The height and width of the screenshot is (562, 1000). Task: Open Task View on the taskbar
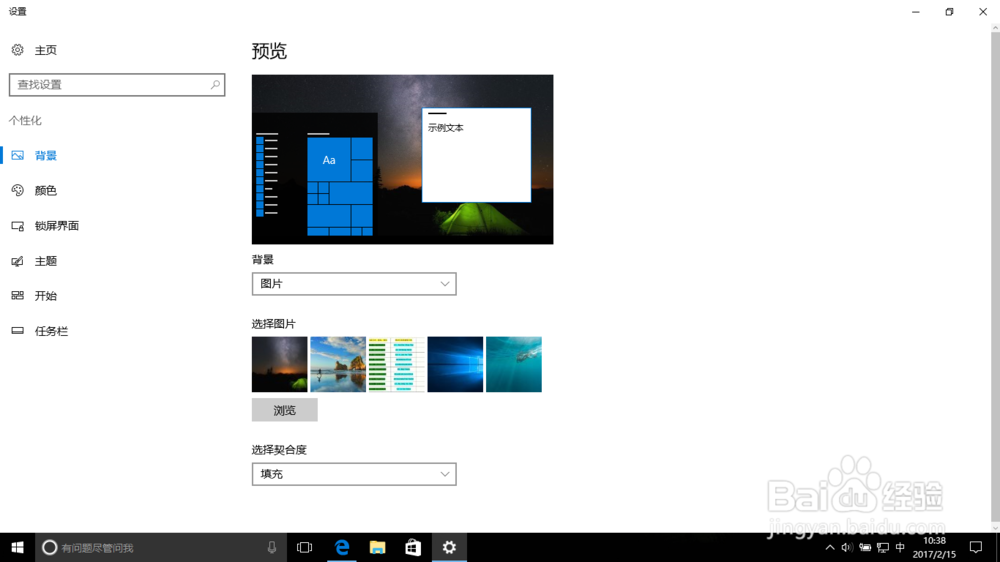(x=305, y=547)
